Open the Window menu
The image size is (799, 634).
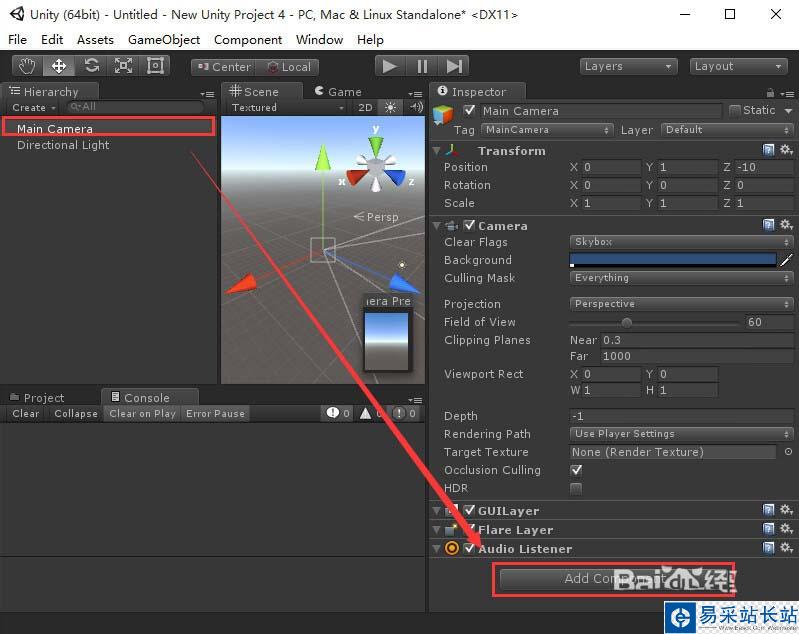coord(319,40)
